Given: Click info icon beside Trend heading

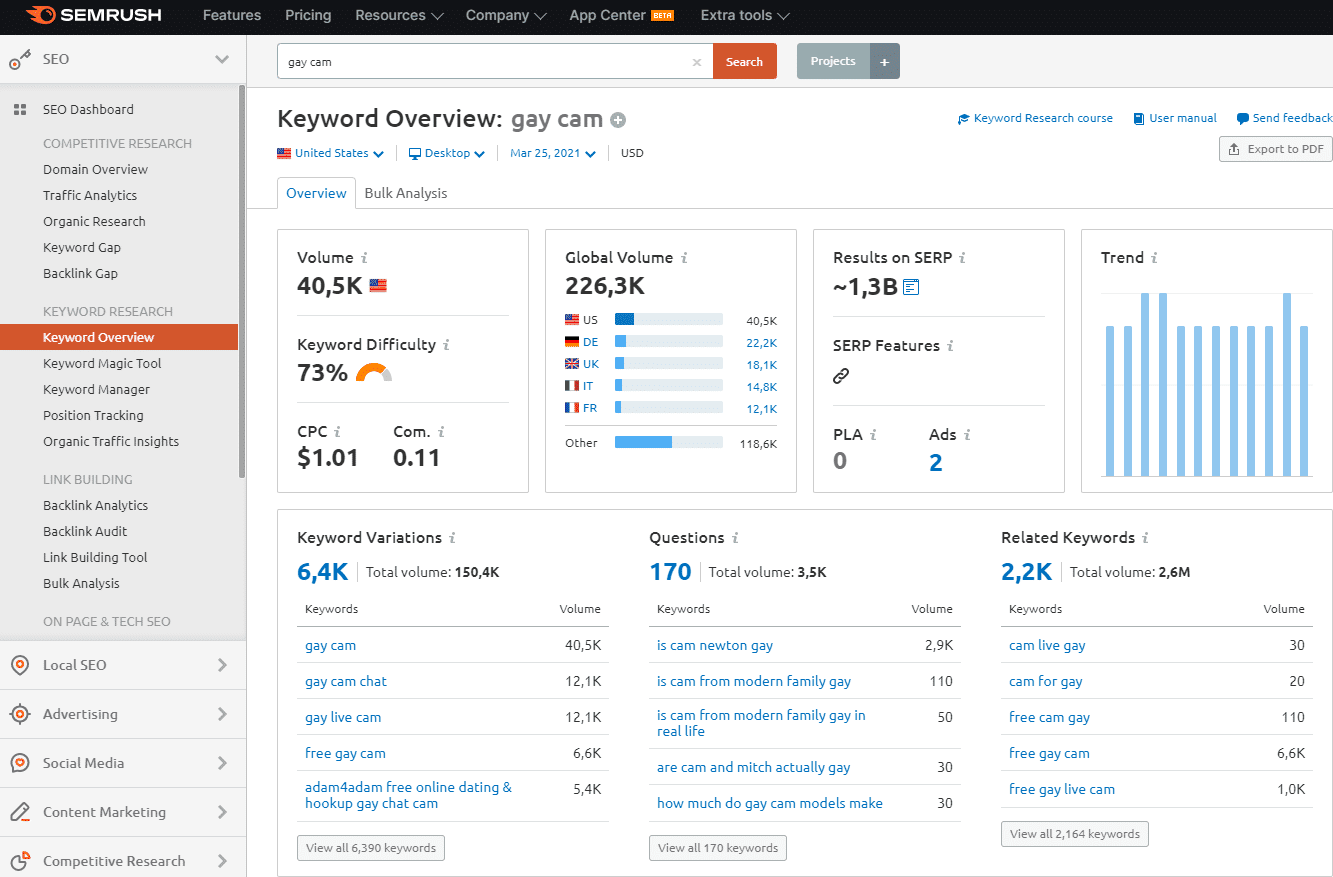Looking at the screenshot, I should coord(1154,258).
